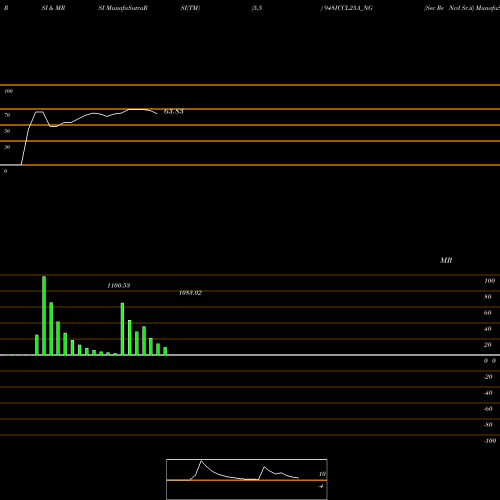Click the -20 label on MR axis
Image resolution: width=500 pixels, height=500 pixels.
coord(488,377)
